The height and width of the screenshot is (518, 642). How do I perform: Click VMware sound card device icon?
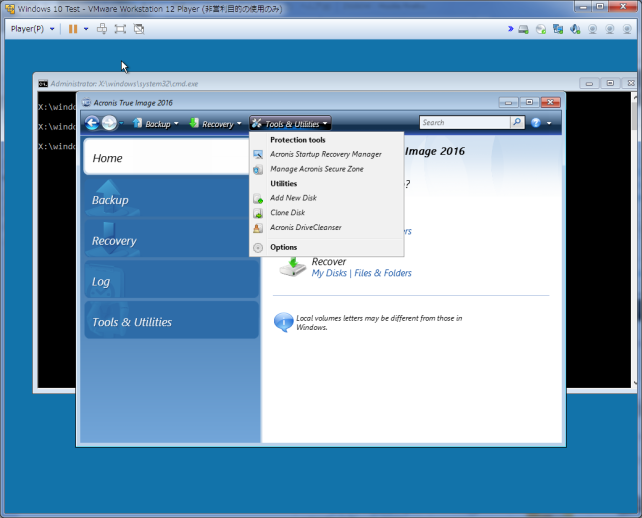575,29
